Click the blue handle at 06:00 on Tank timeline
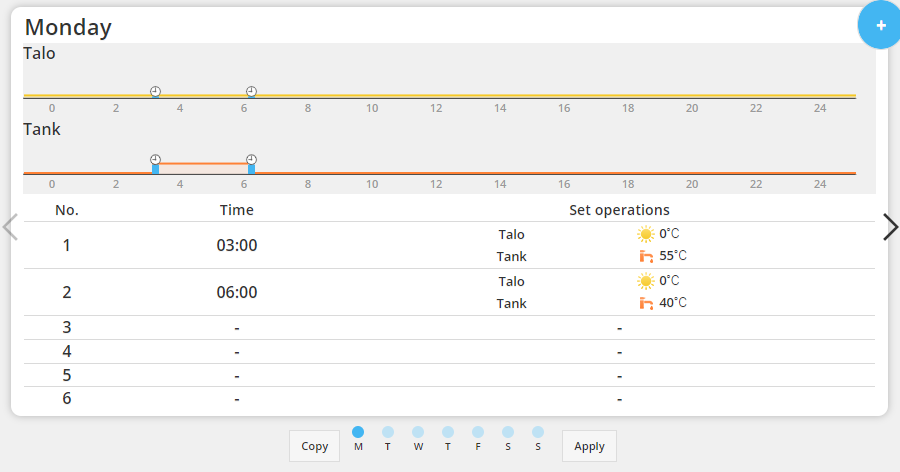900x472 pixels. point(251,169)
